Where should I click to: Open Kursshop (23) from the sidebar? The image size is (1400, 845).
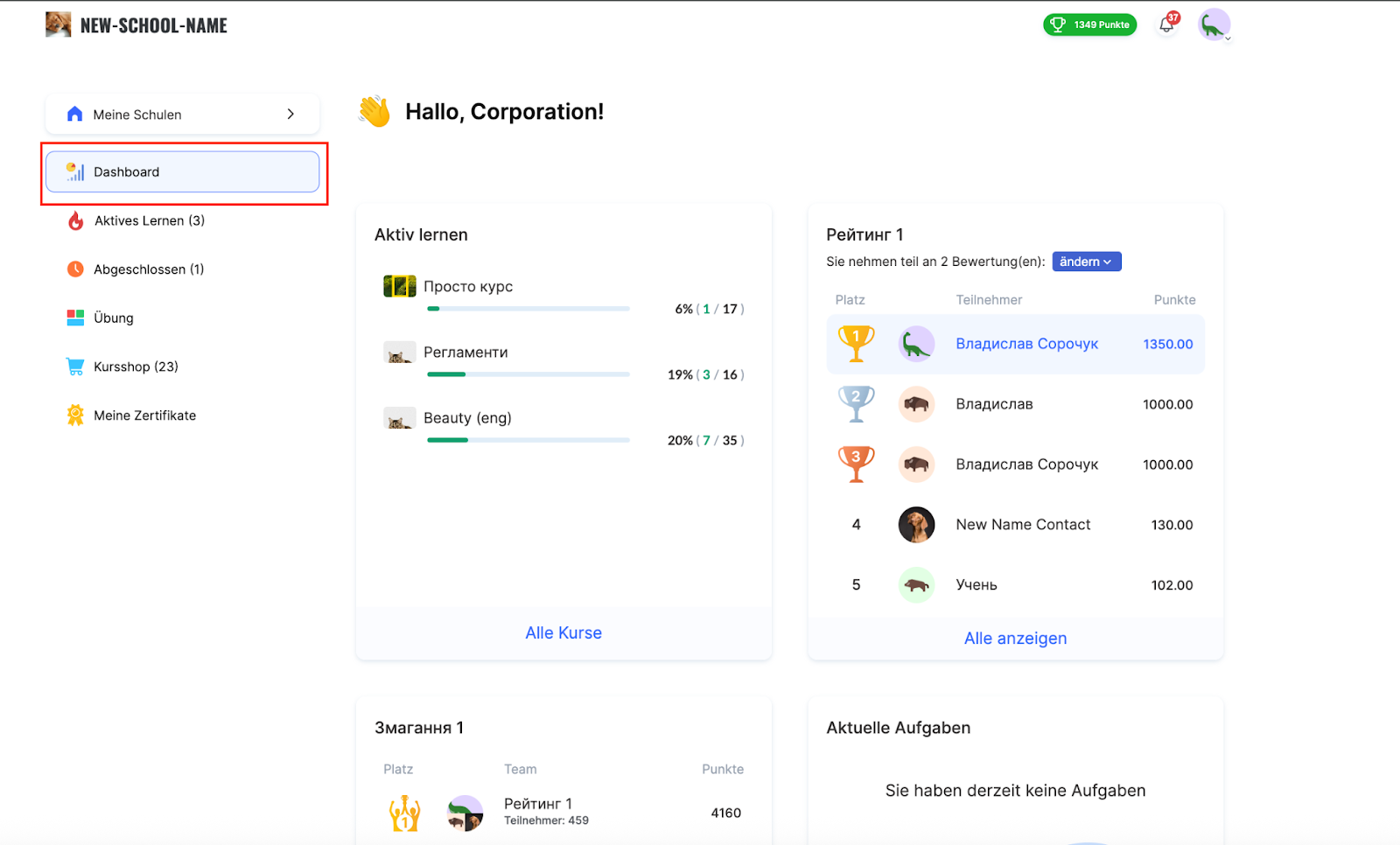(136, 367)
